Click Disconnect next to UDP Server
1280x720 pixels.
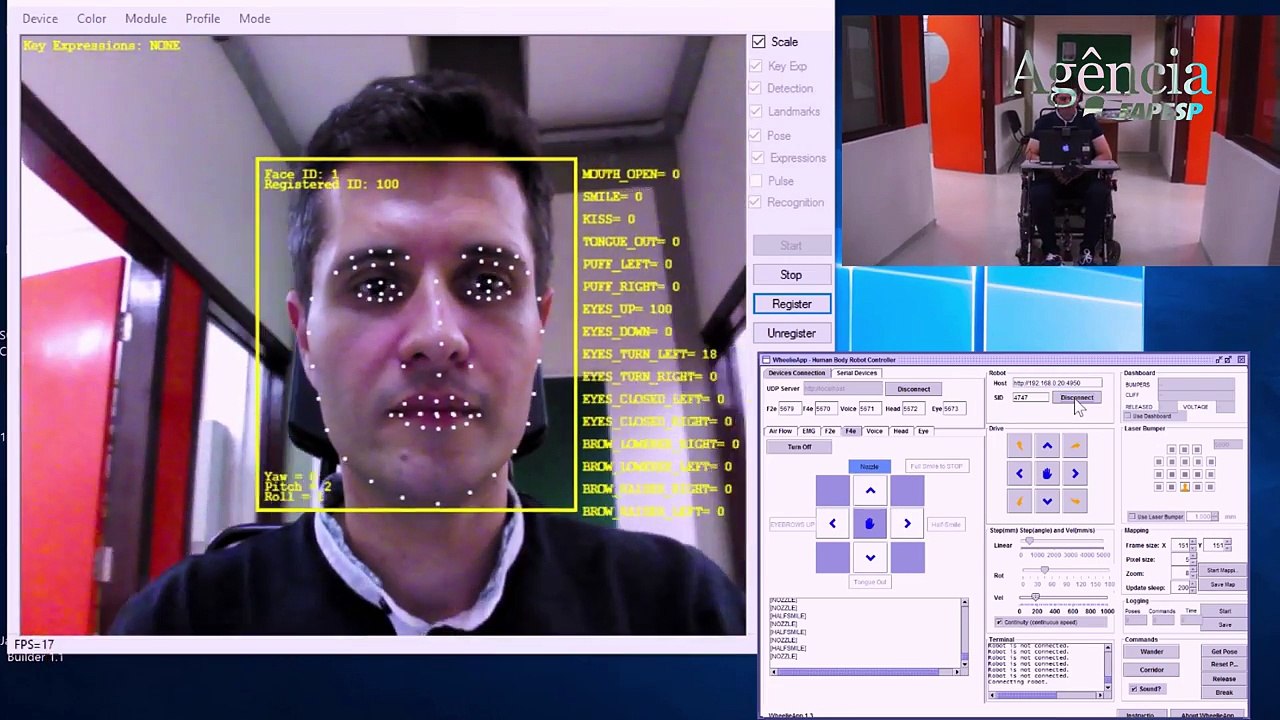(x=913, y=389)
